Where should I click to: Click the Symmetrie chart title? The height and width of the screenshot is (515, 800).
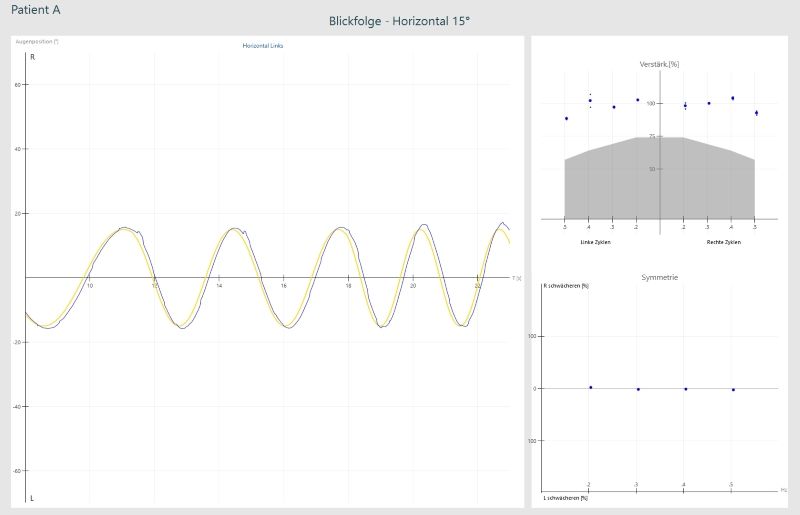(659, 277)
